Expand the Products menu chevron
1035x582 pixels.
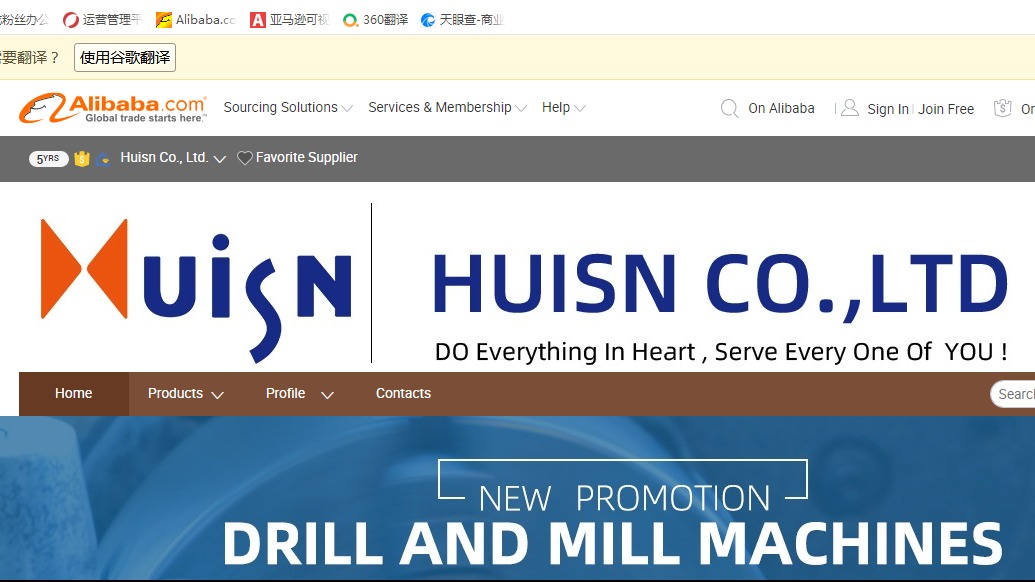[x=217, y=395]
